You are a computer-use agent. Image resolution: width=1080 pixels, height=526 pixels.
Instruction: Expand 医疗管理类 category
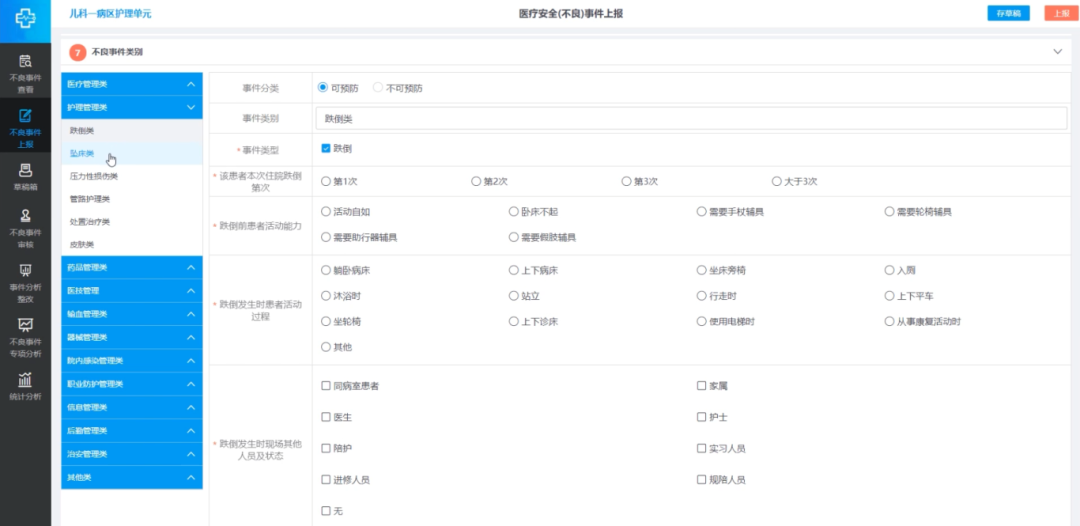(x=132, y=84)
